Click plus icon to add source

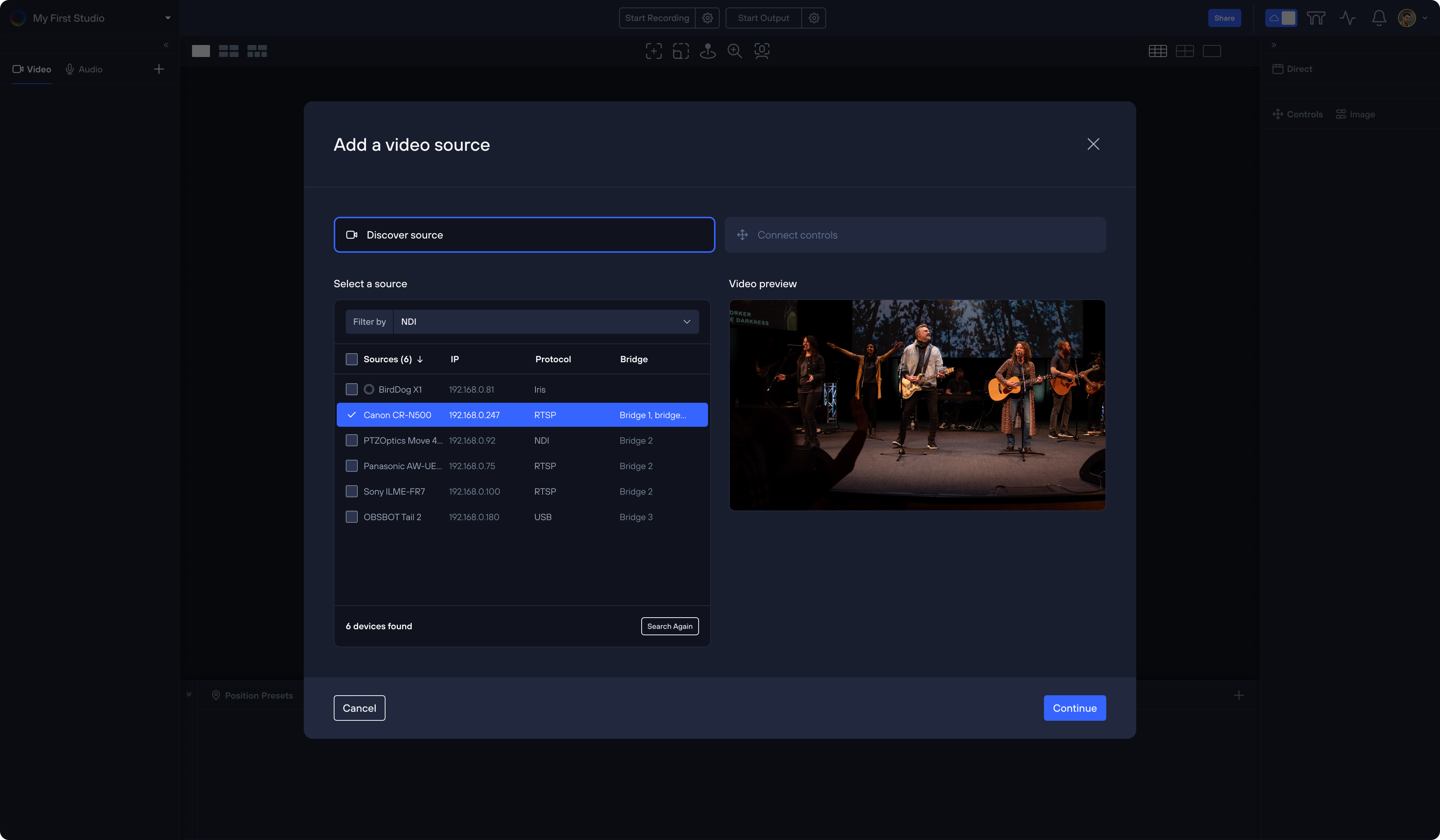pos(159,69)
